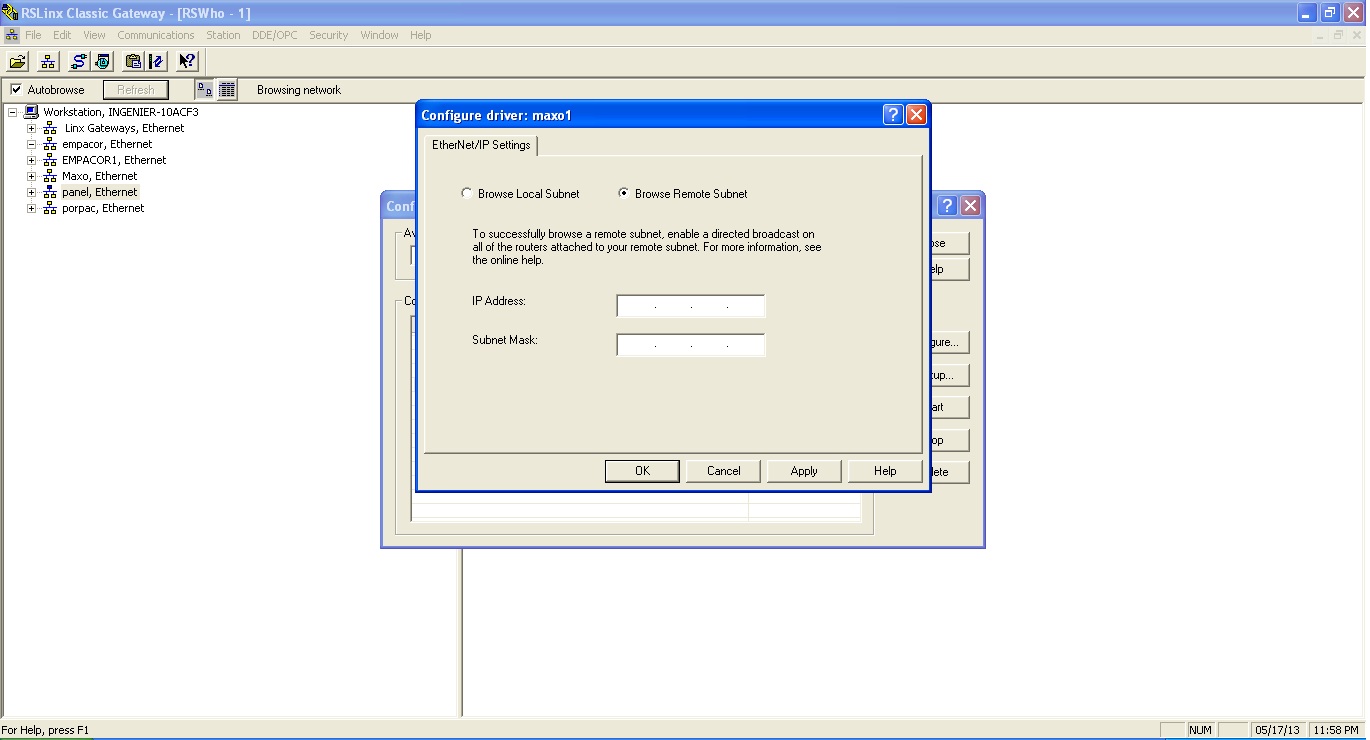The image size is (1370, 740).
Task: Click the What's This help cursor icon
Action: tap(187, 62)
